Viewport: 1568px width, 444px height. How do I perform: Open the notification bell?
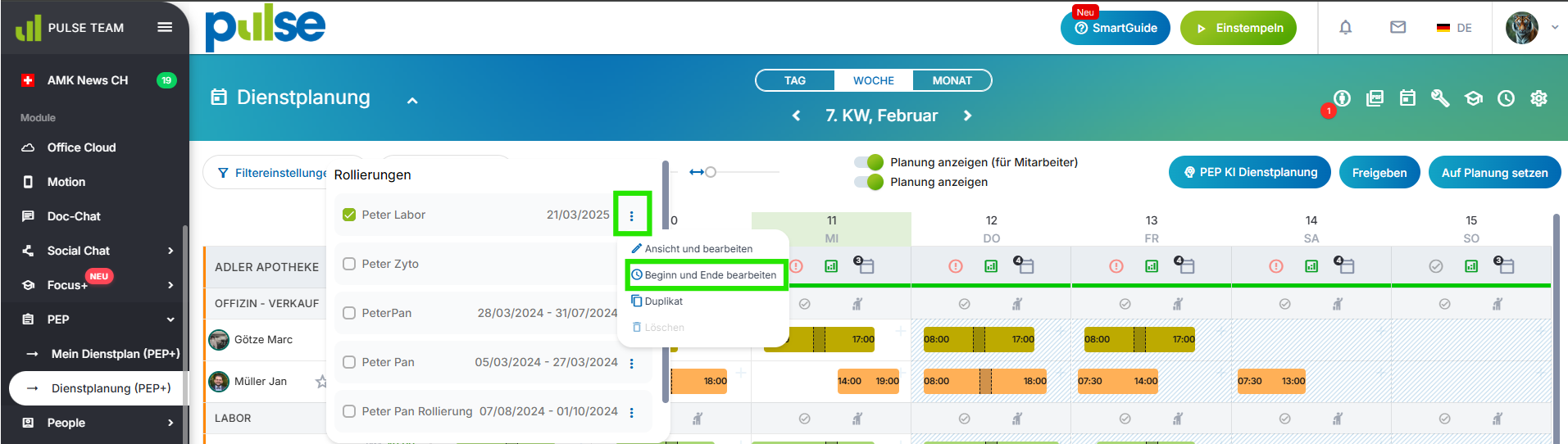point(1345,27)
